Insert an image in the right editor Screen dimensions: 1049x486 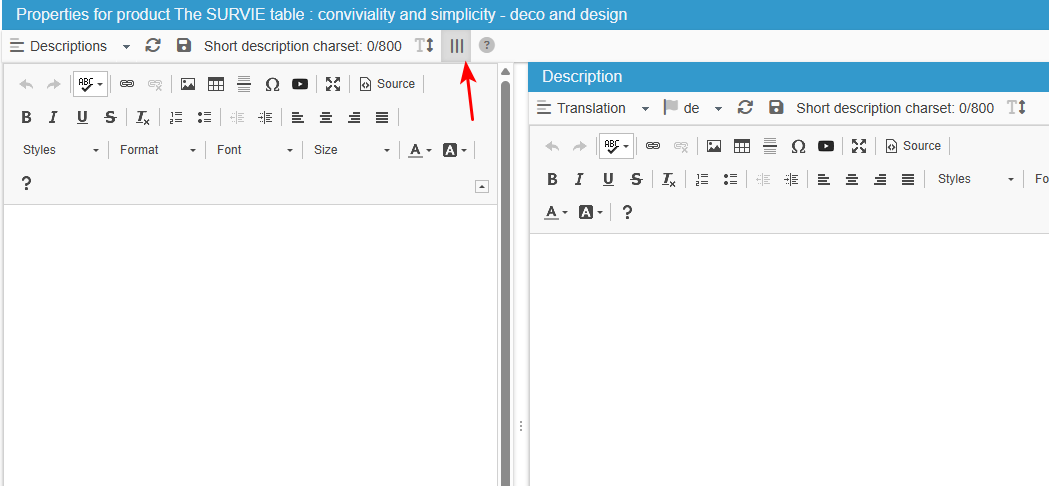(714, 146)
